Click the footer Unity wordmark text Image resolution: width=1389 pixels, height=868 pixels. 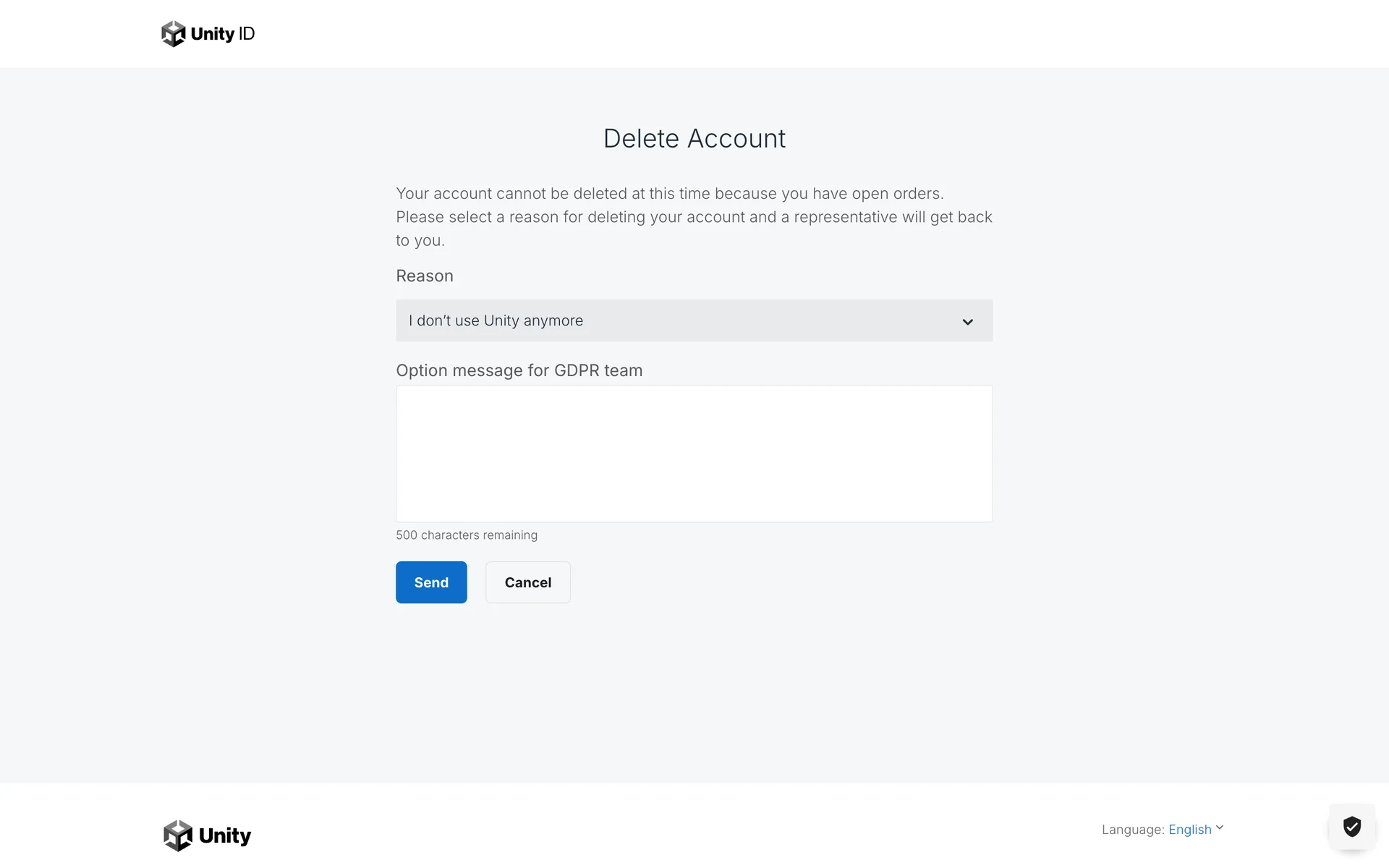(225, 835)
